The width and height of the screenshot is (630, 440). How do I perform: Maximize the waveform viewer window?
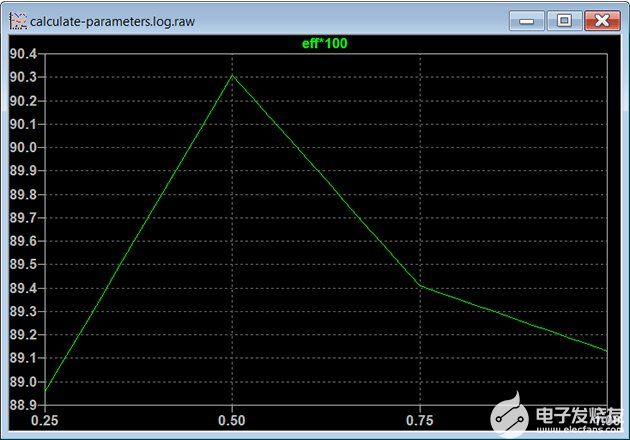pyautogui.click(x=564, y=20)
